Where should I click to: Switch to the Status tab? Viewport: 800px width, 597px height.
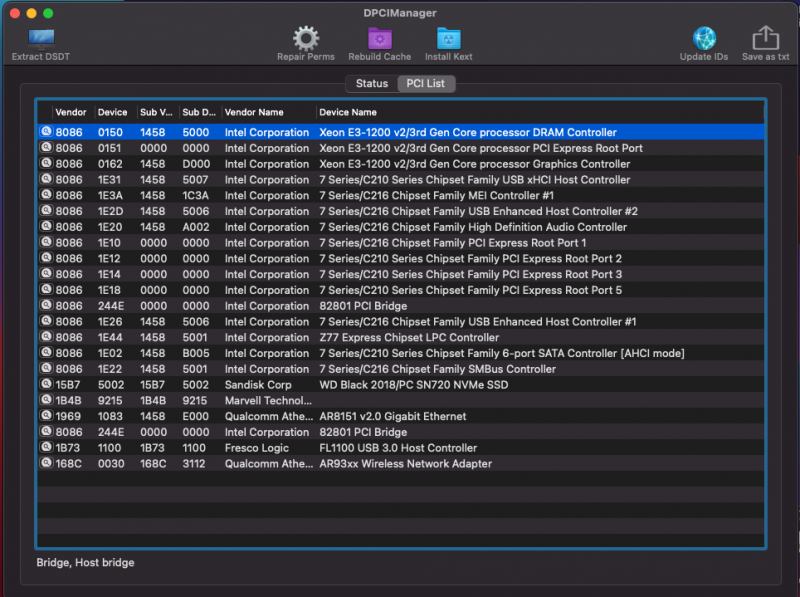tap(371, 84)
